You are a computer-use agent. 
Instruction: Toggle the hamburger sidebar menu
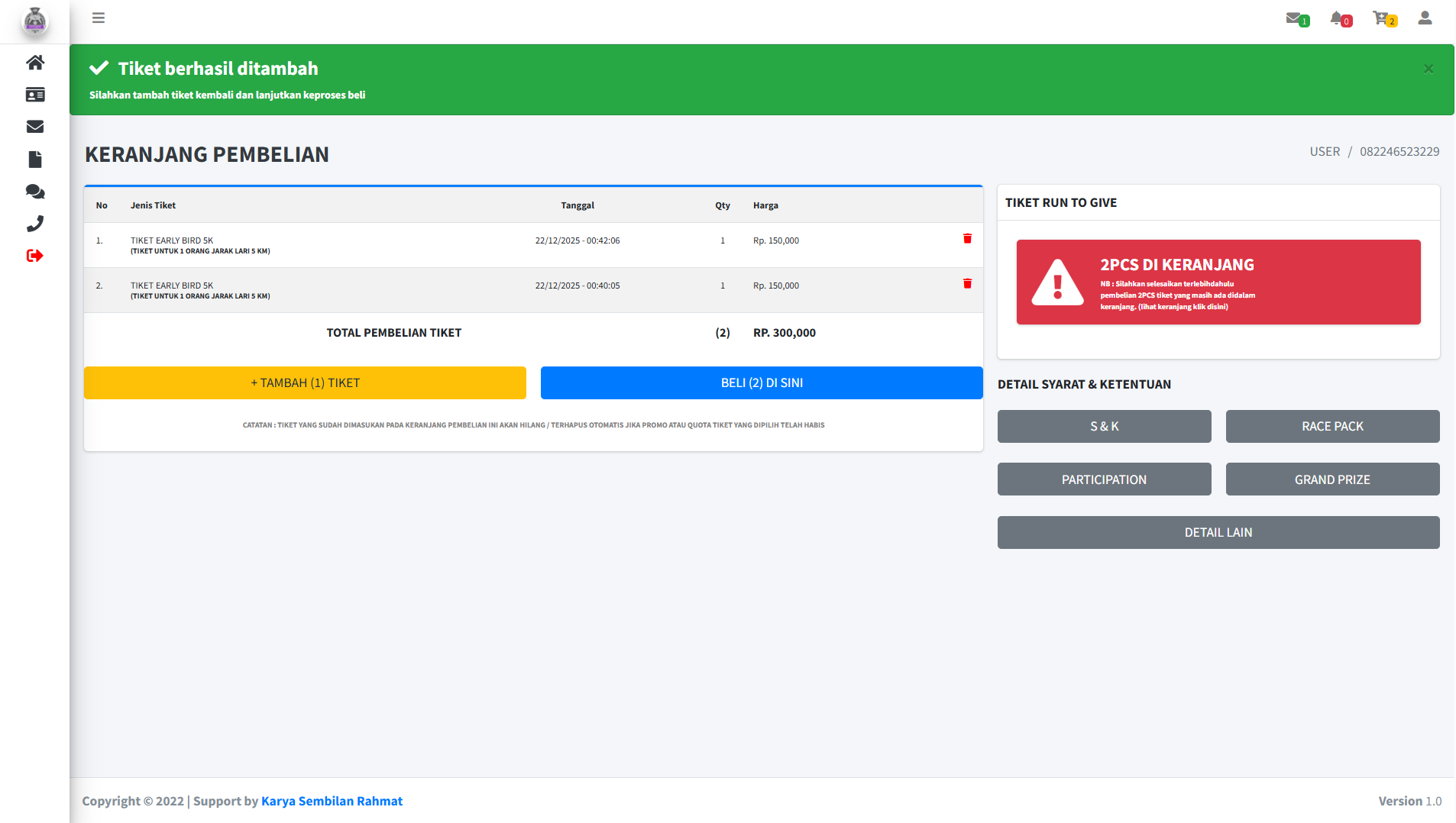click(x=99, y=18)
